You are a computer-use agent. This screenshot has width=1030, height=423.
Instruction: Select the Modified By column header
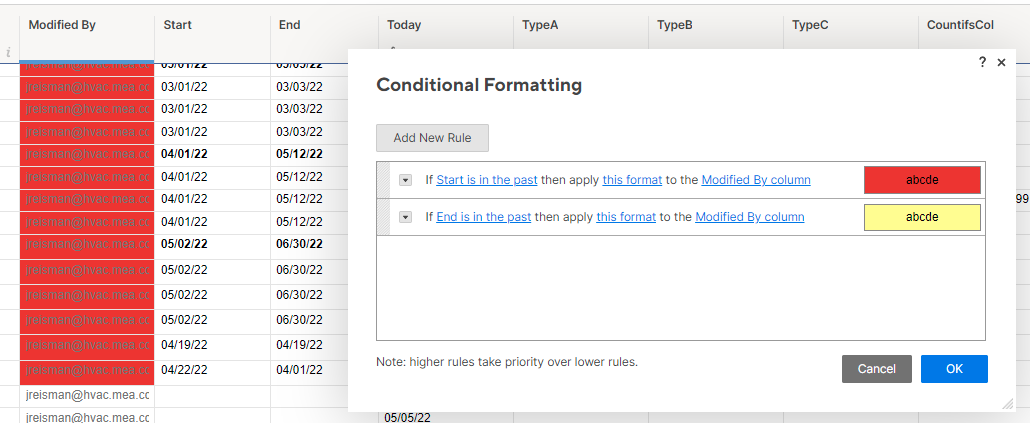[85, 25]
